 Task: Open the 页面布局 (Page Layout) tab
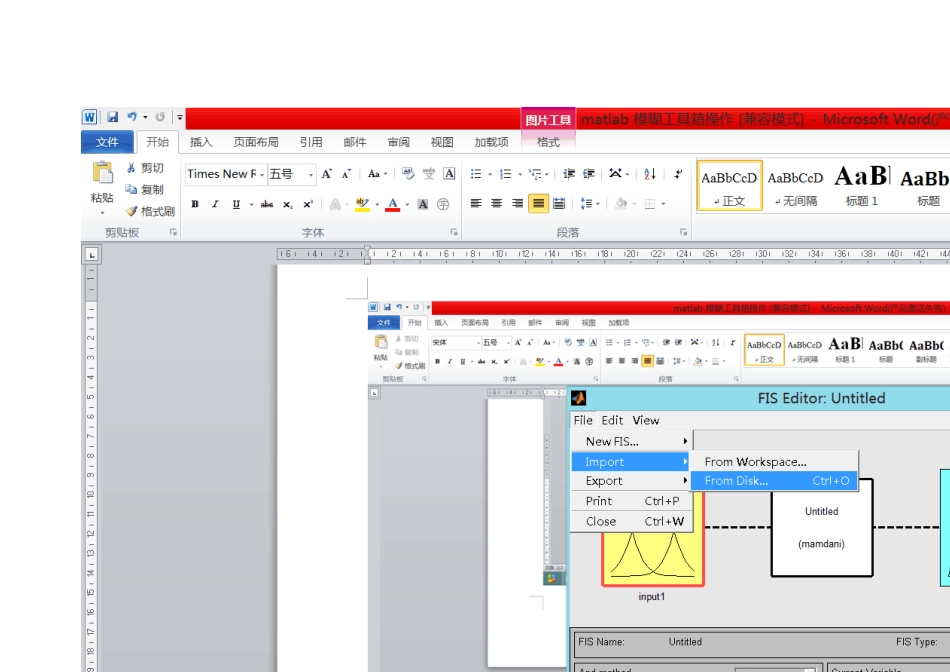tap(256, 142)
